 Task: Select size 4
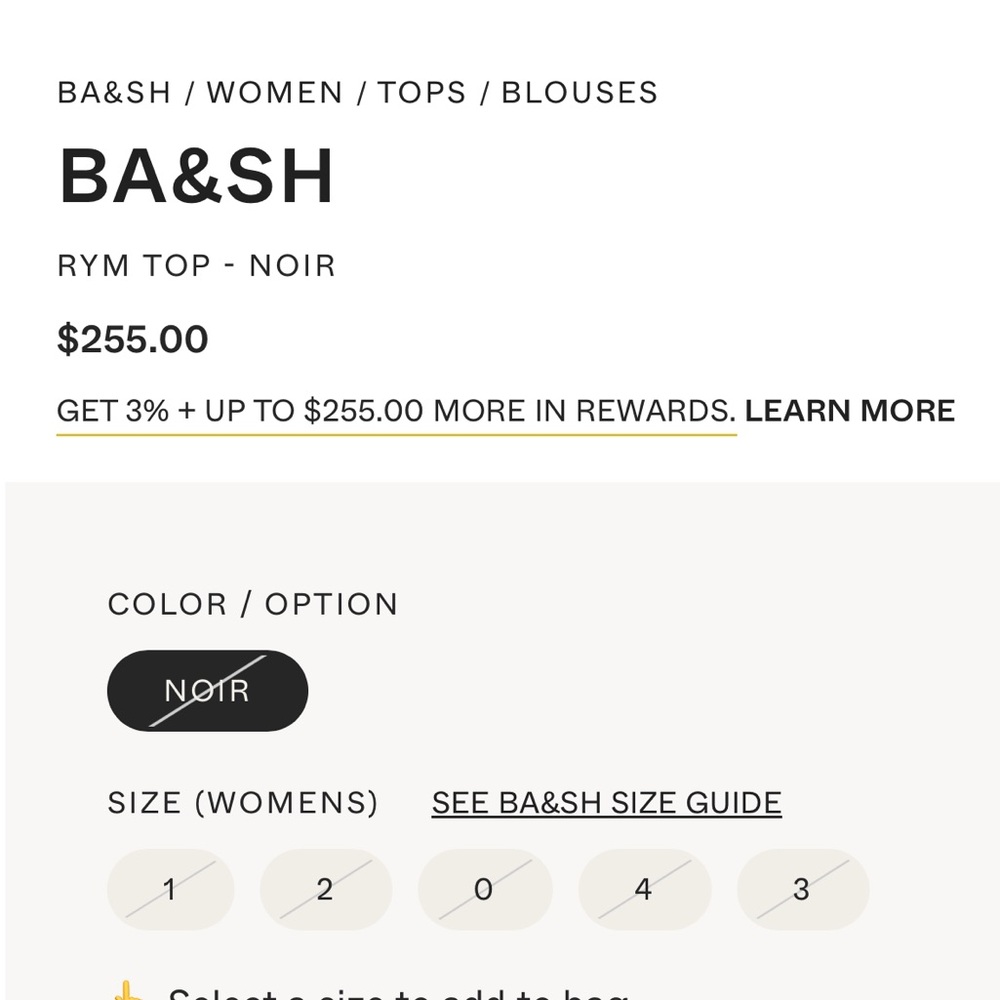644,889
